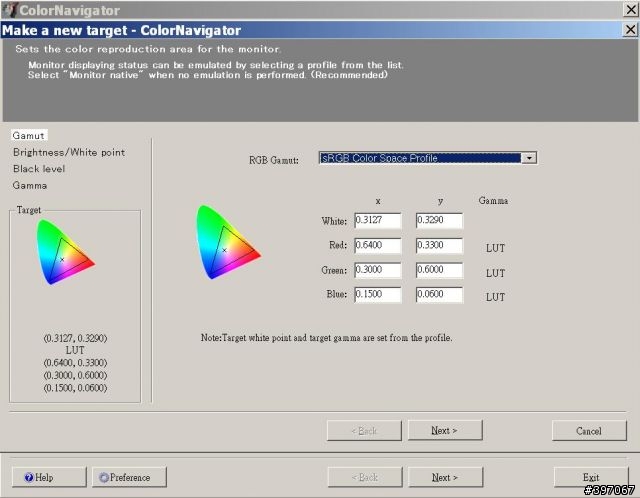Click the Green y value field
The image size is (640, 498).
[440, 270]
